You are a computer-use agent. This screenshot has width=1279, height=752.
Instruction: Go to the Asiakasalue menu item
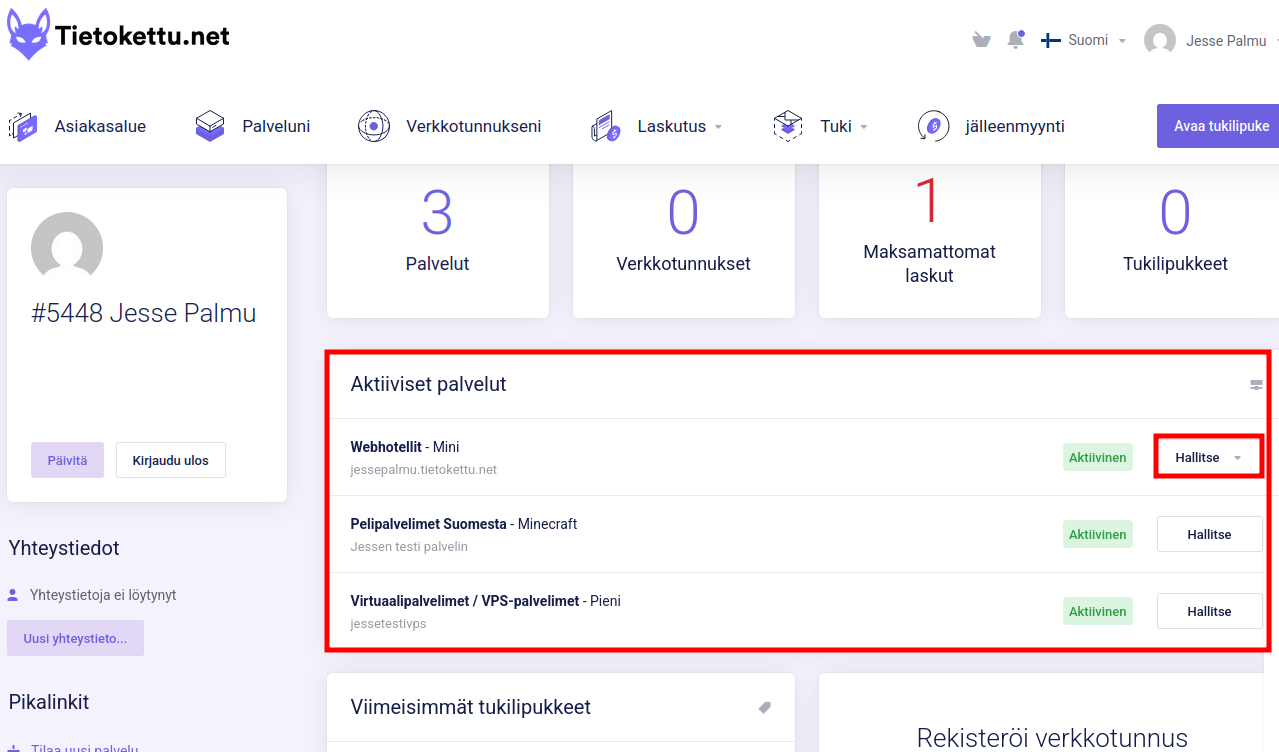[x=100, y=127]
